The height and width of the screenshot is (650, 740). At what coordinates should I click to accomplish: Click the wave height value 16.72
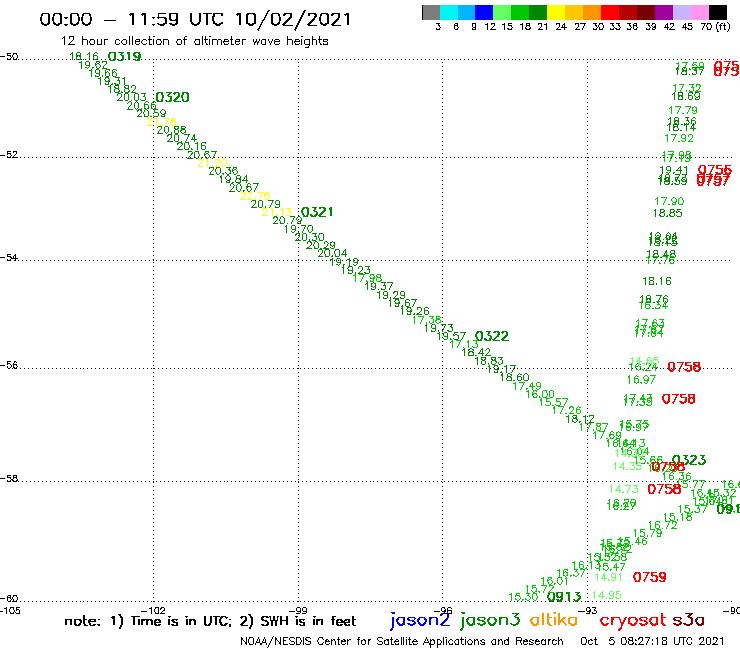pos(663,525)
